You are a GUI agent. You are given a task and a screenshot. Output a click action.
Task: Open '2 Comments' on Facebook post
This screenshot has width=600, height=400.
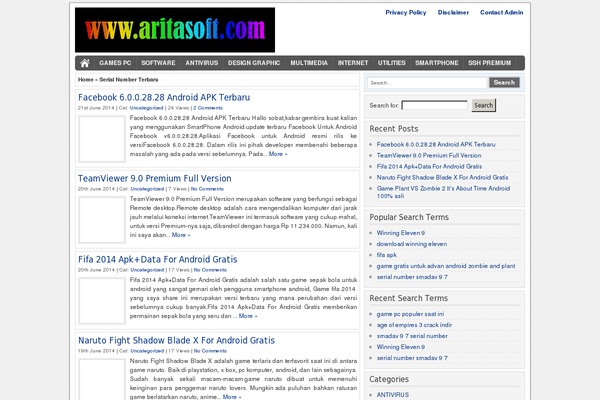[208, 108]
